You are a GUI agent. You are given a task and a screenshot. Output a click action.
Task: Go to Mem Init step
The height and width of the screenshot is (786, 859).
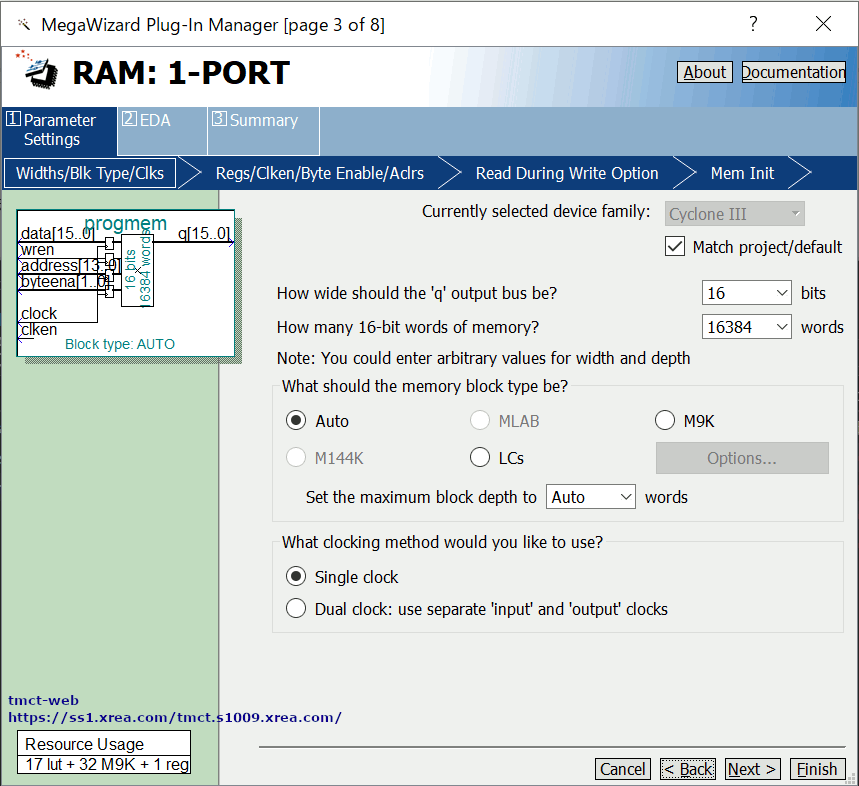(x=742, y=173)
